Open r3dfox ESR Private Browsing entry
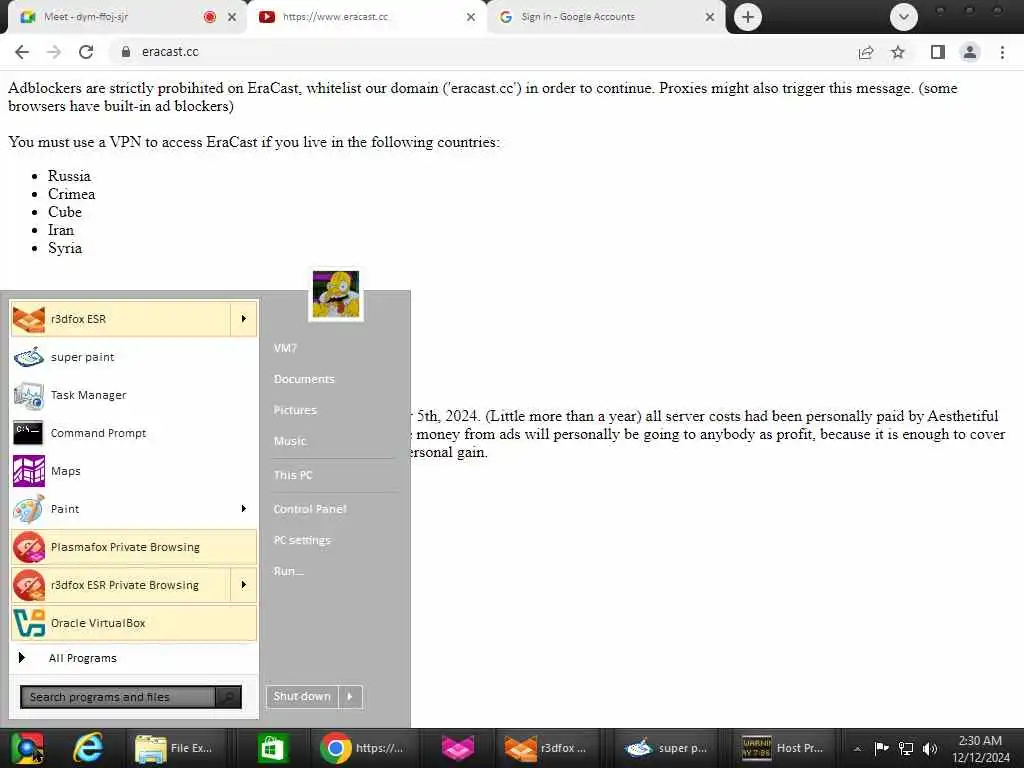The width and height of the screenshot is (1024, 768). click(x=121, y=585)
